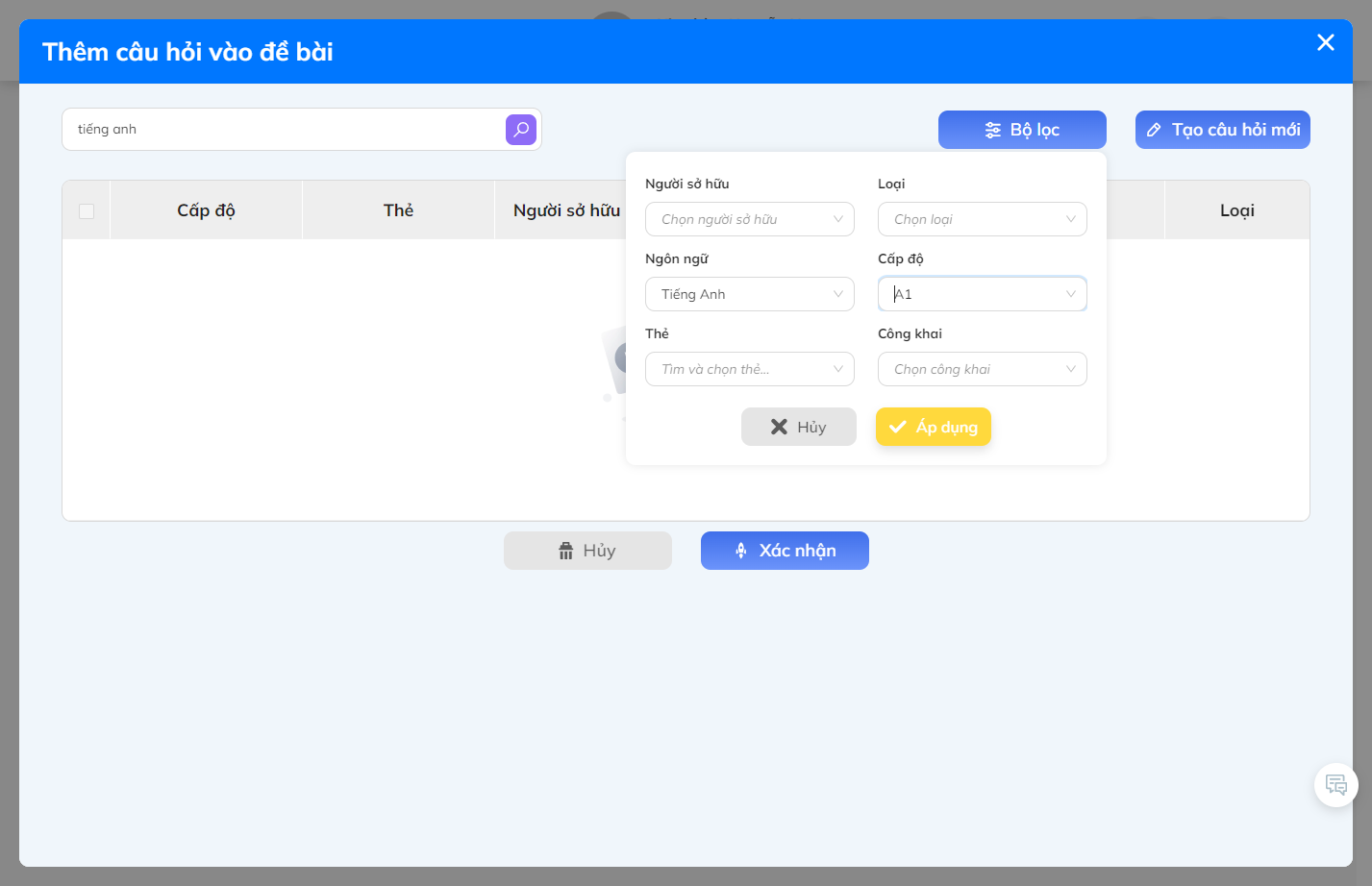Click the purple search magnifier icon

point(520,130)
